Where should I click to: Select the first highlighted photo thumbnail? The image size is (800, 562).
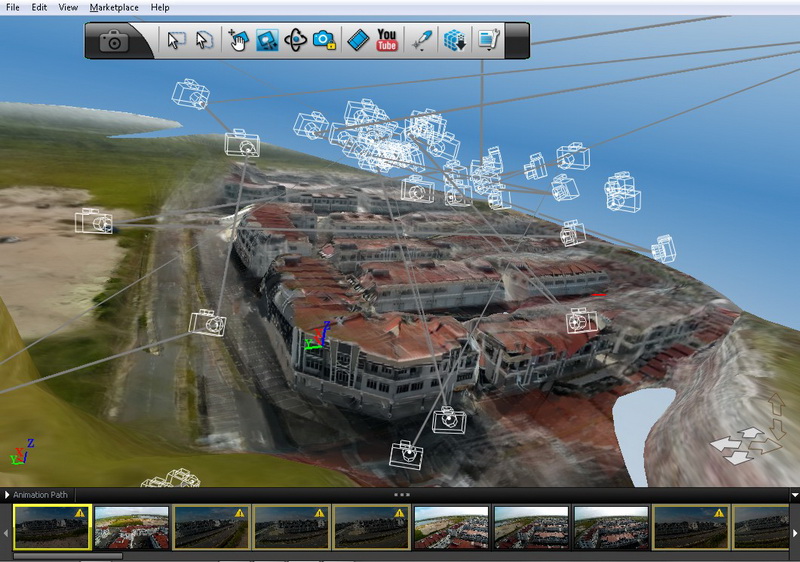(52, 527)
